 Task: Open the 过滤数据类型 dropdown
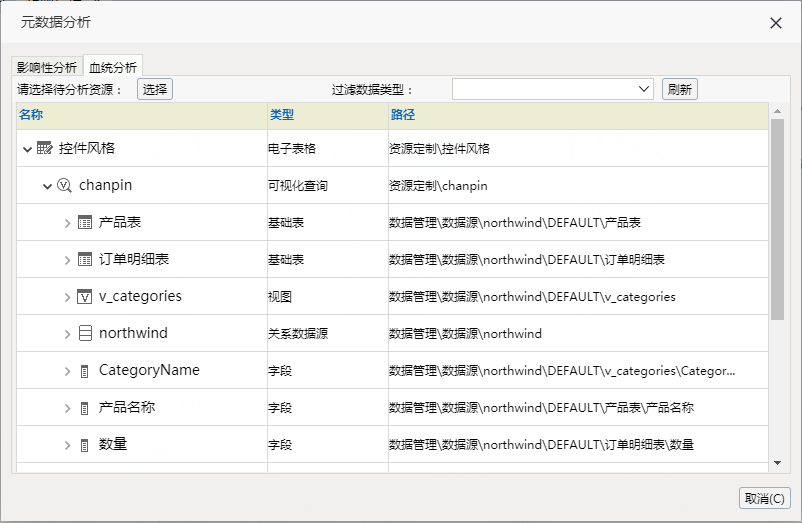[552, 89]
